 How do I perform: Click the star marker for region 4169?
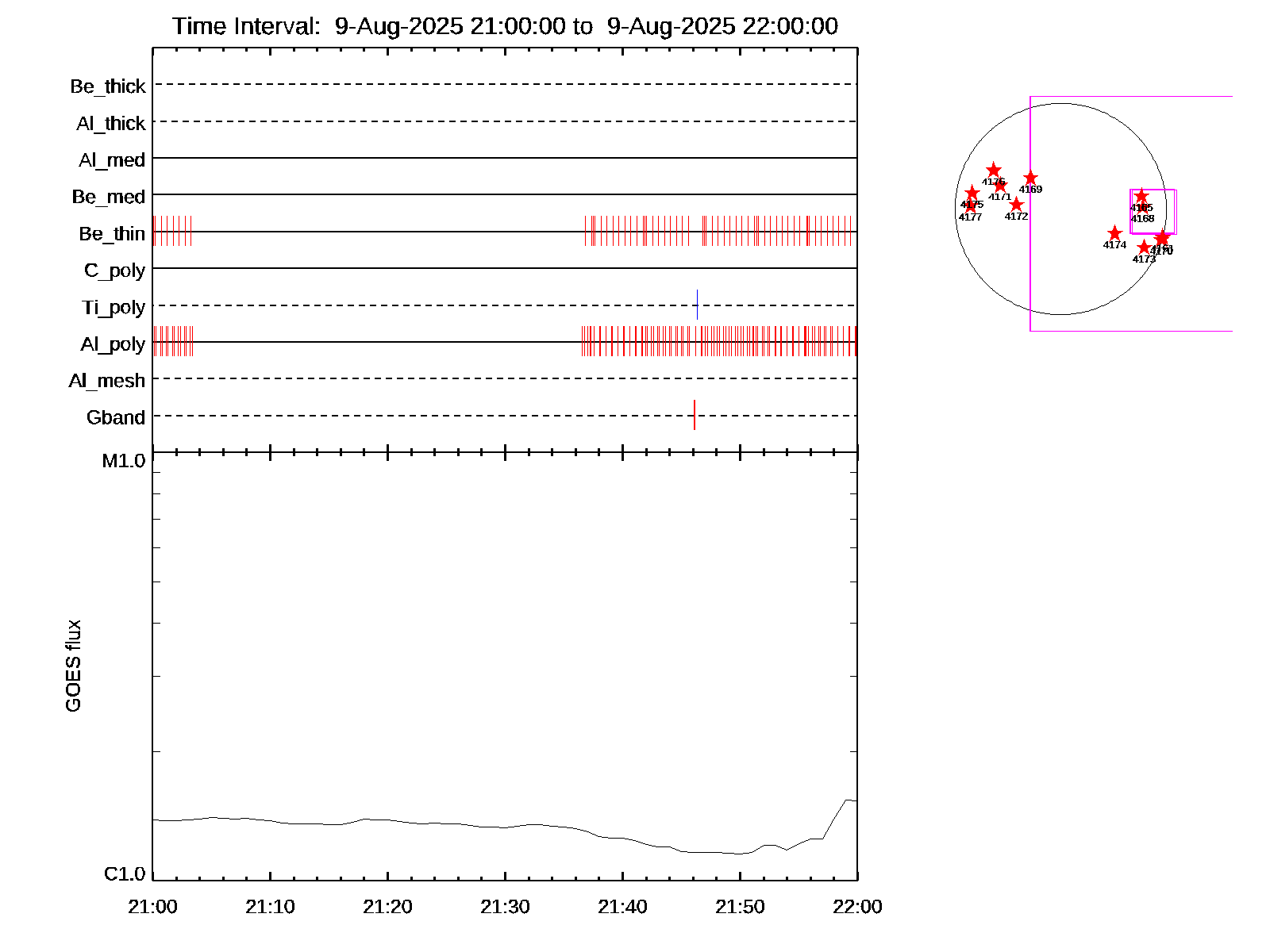coord(1030,178)
